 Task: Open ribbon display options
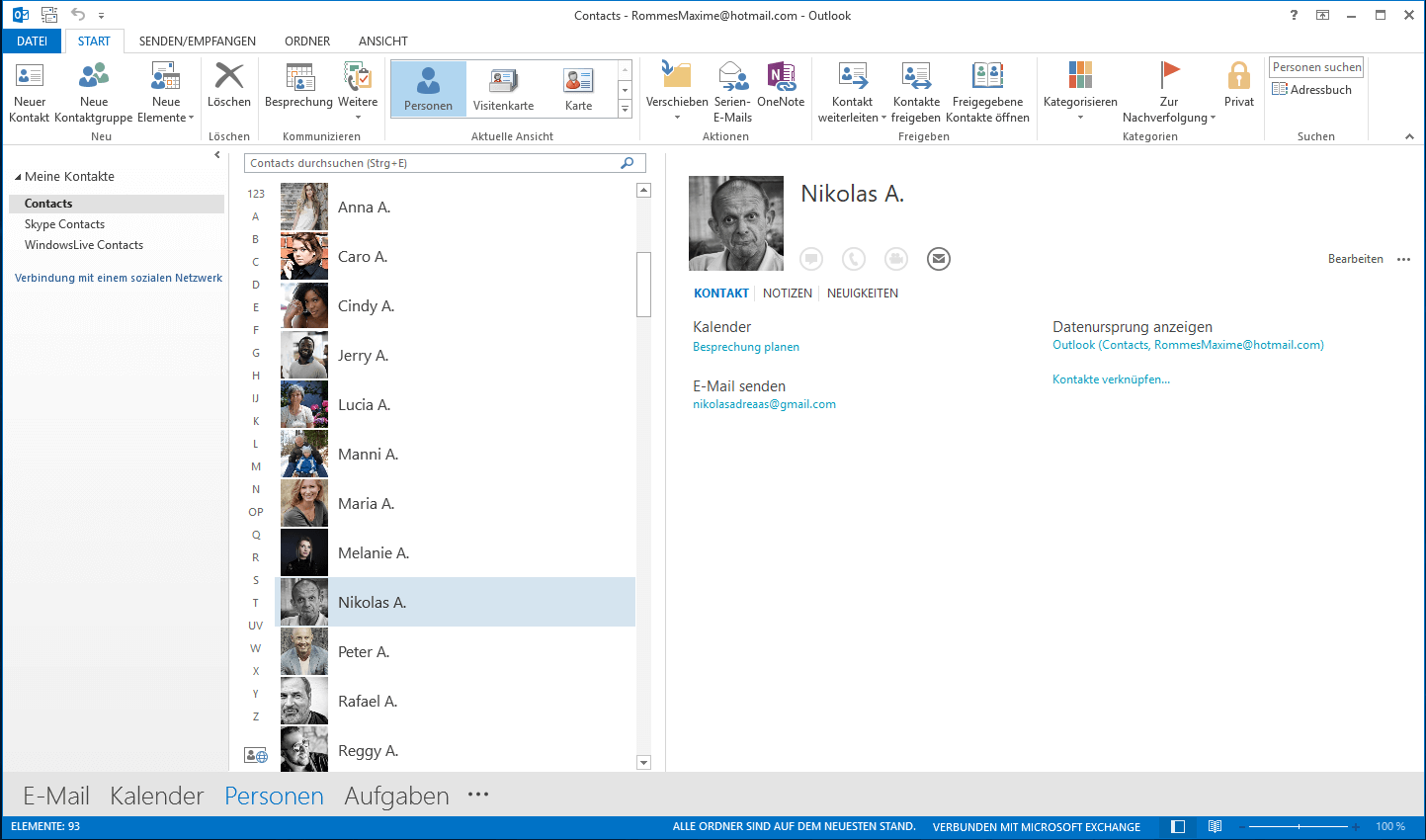click(1322, 15)
